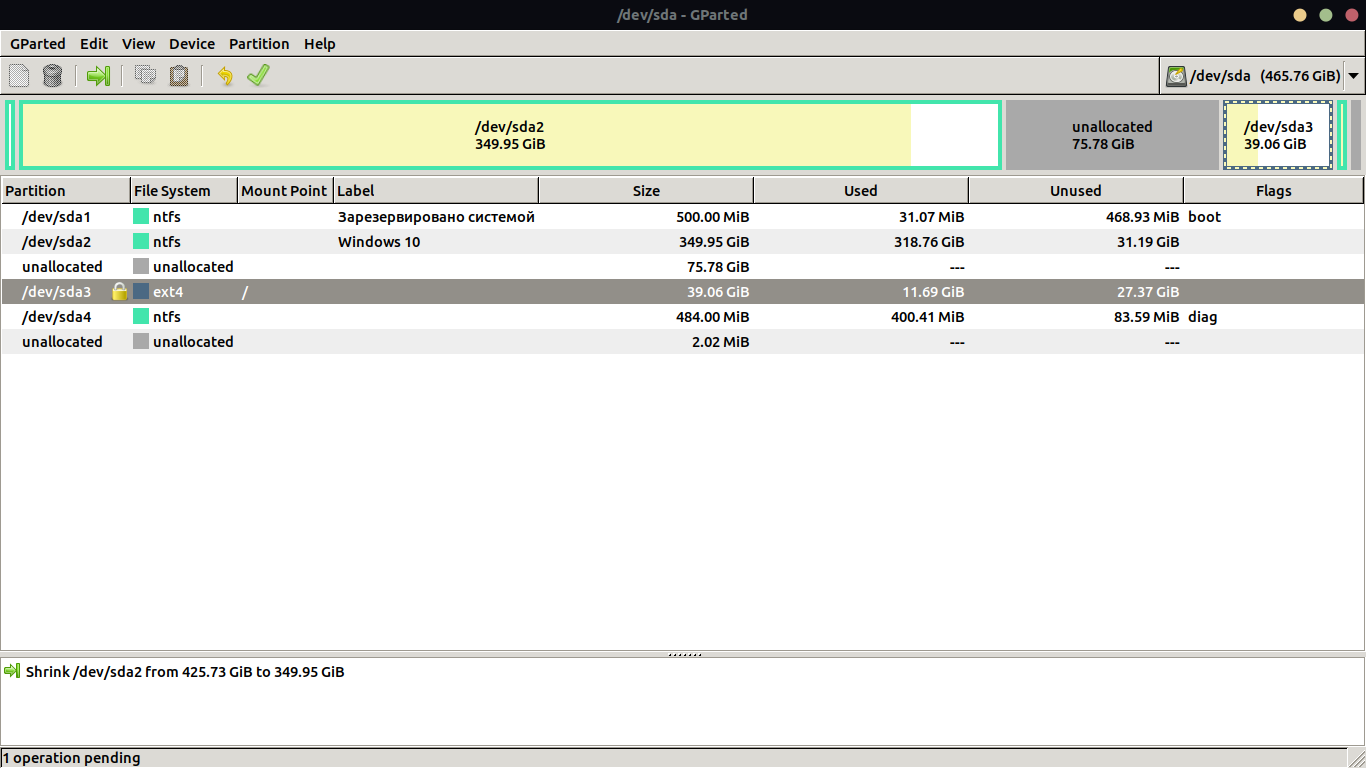Click the 'ext4' file system cell

[x=168, y=292]
